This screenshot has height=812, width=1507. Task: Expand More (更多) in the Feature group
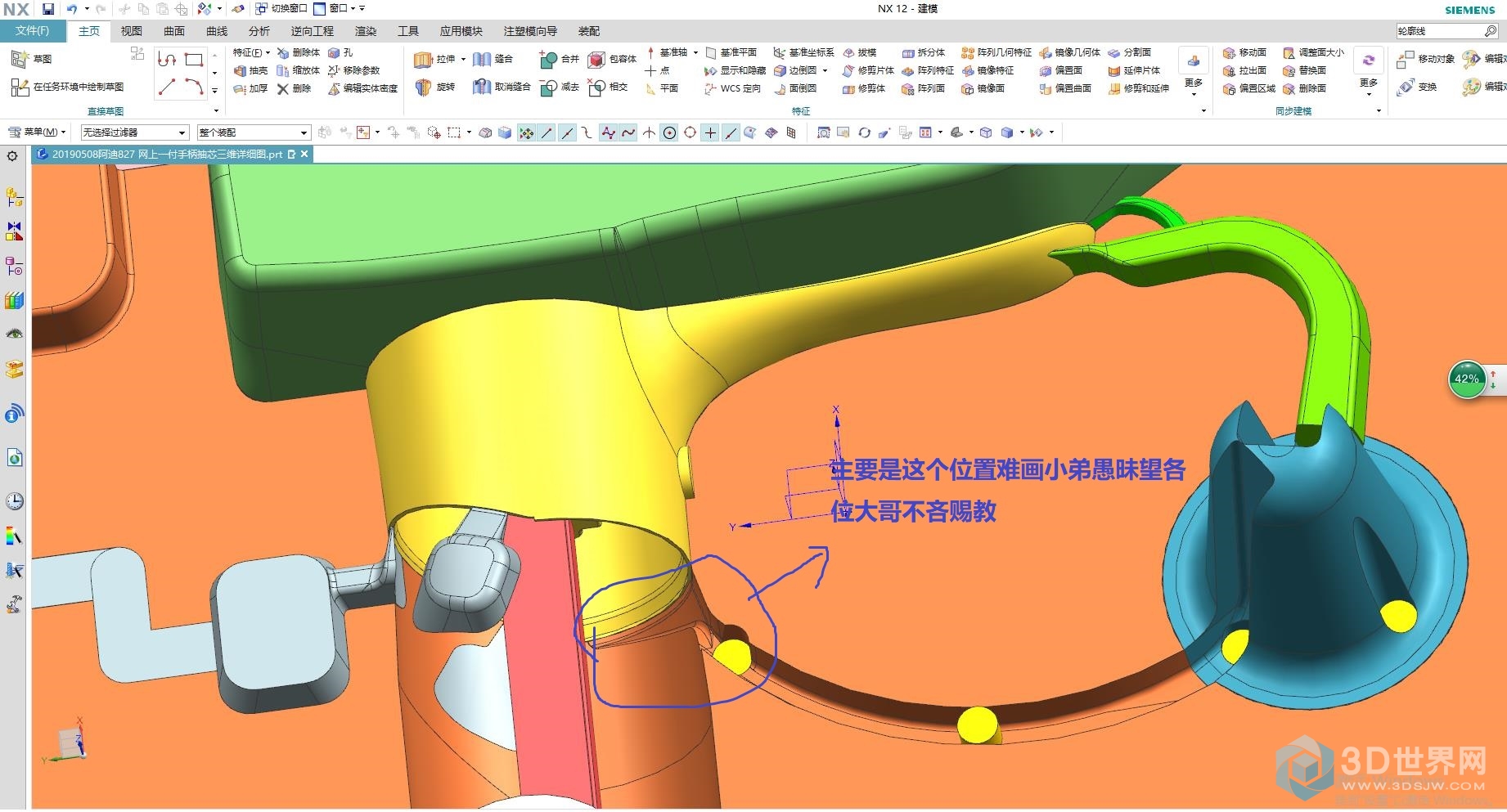pyautogui.click(x=1194, y=83)
